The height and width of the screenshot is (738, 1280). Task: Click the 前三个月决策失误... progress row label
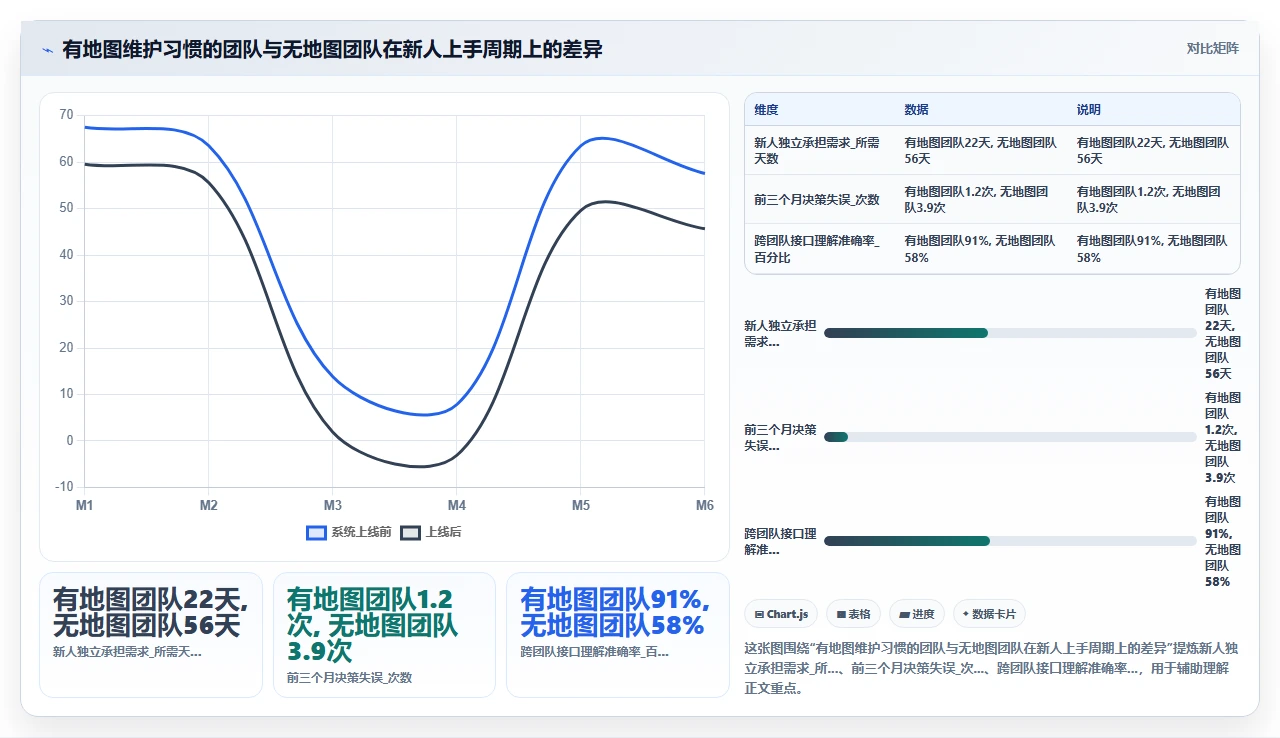(780, 437)
